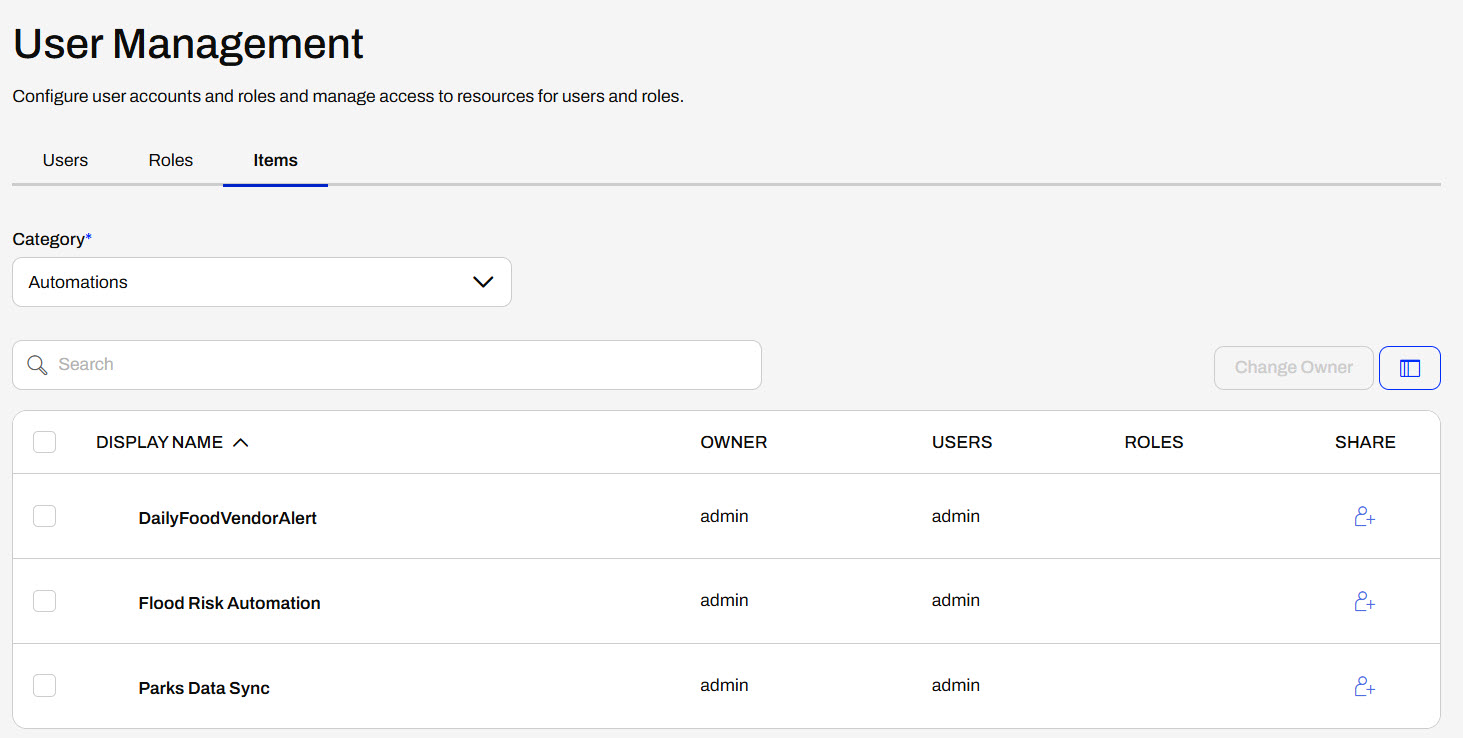Select the DailyFoodVendorAlert checkbox
Screen dimensions: 1463x738
tap(44, 516)
